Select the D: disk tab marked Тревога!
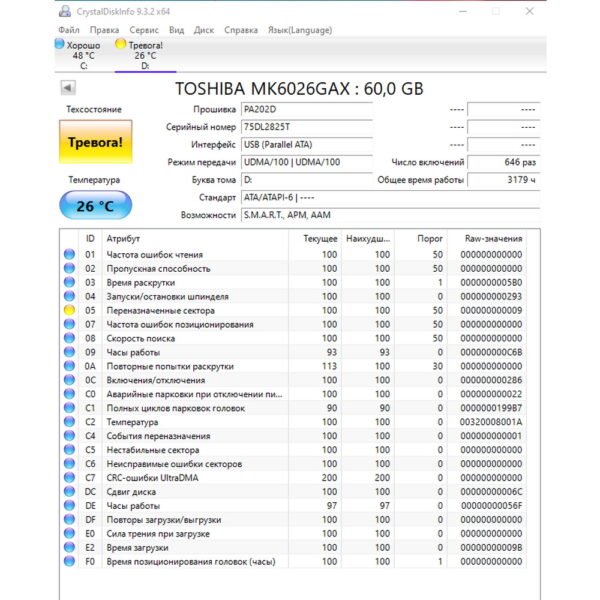The image size is (600, 600). (x=145, y=55)
